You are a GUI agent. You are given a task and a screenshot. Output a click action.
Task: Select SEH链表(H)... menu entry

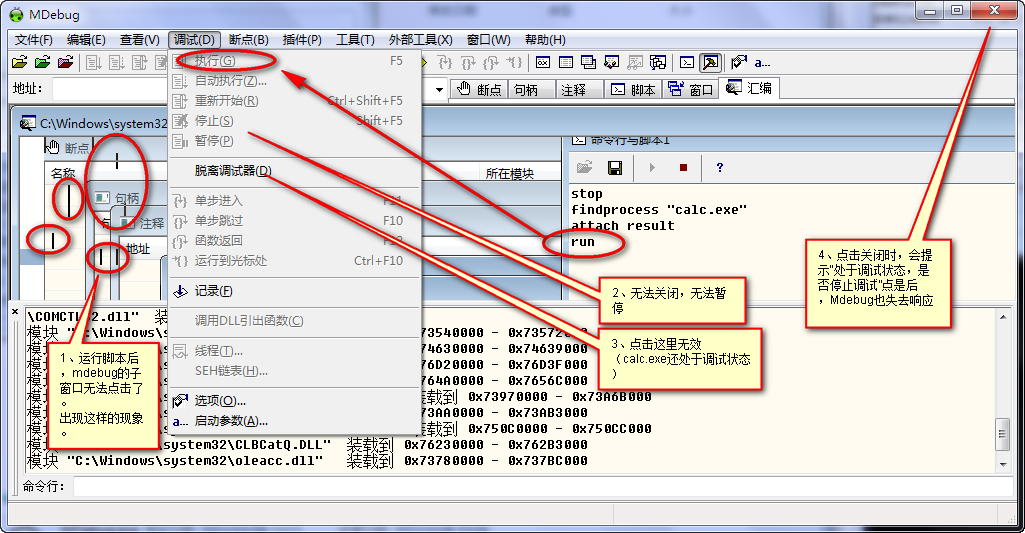[294, 371]
